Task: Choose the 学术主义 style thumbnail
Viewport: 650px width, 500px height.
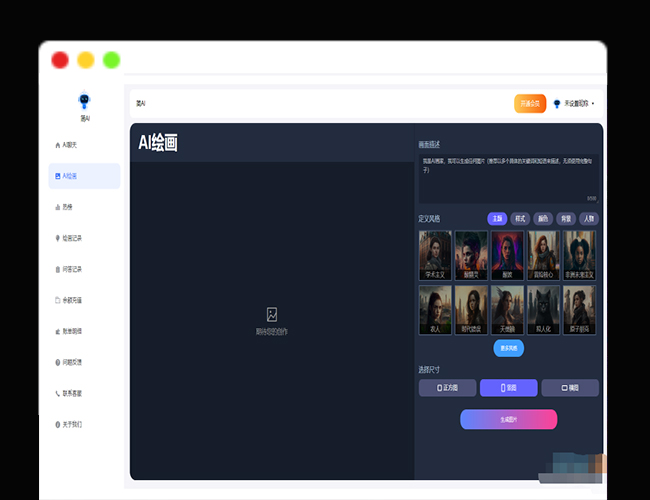Action: point(435,255)
